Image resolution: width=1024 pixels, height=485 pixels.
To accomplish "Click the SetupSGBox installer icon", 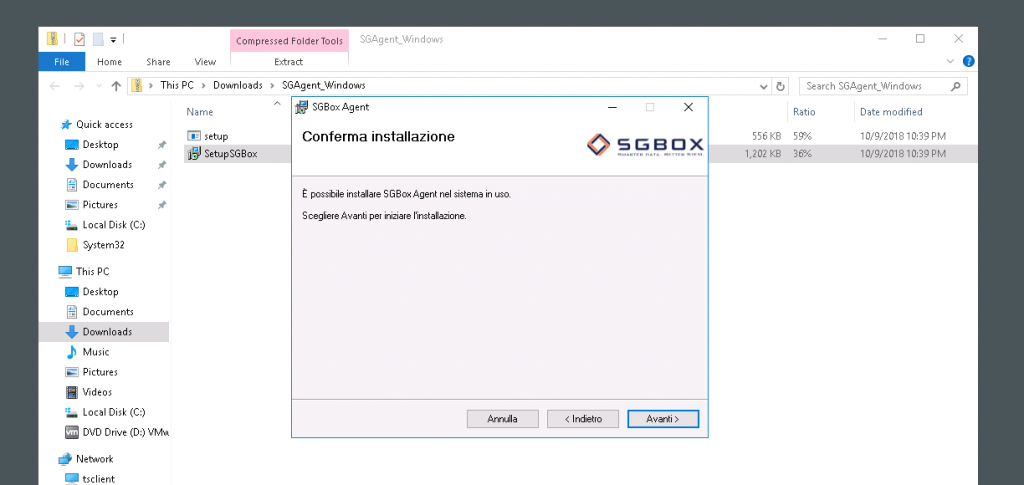I will tap(194, 154).
